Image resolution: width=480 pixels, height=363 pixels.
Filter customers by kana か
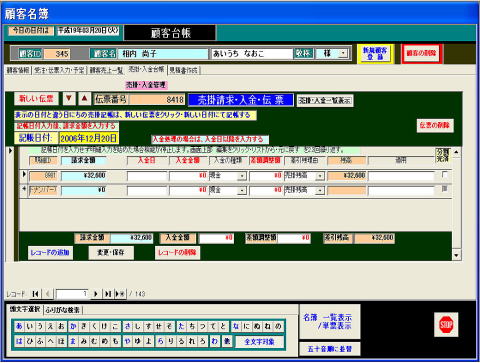pyautogui.click(x=73, y=326)
